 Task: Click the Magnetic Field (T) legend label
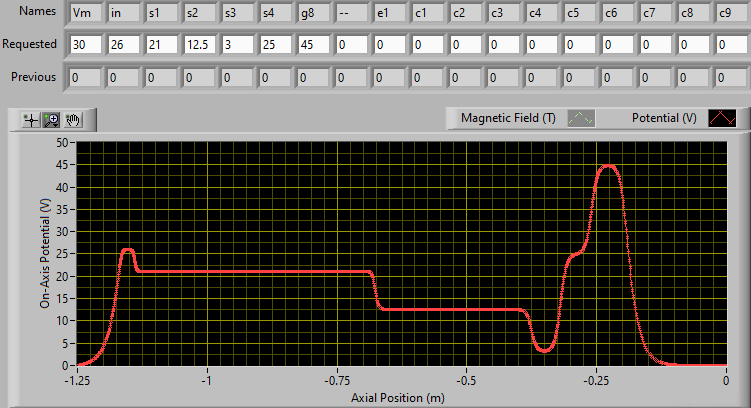[x=508, y=118]
